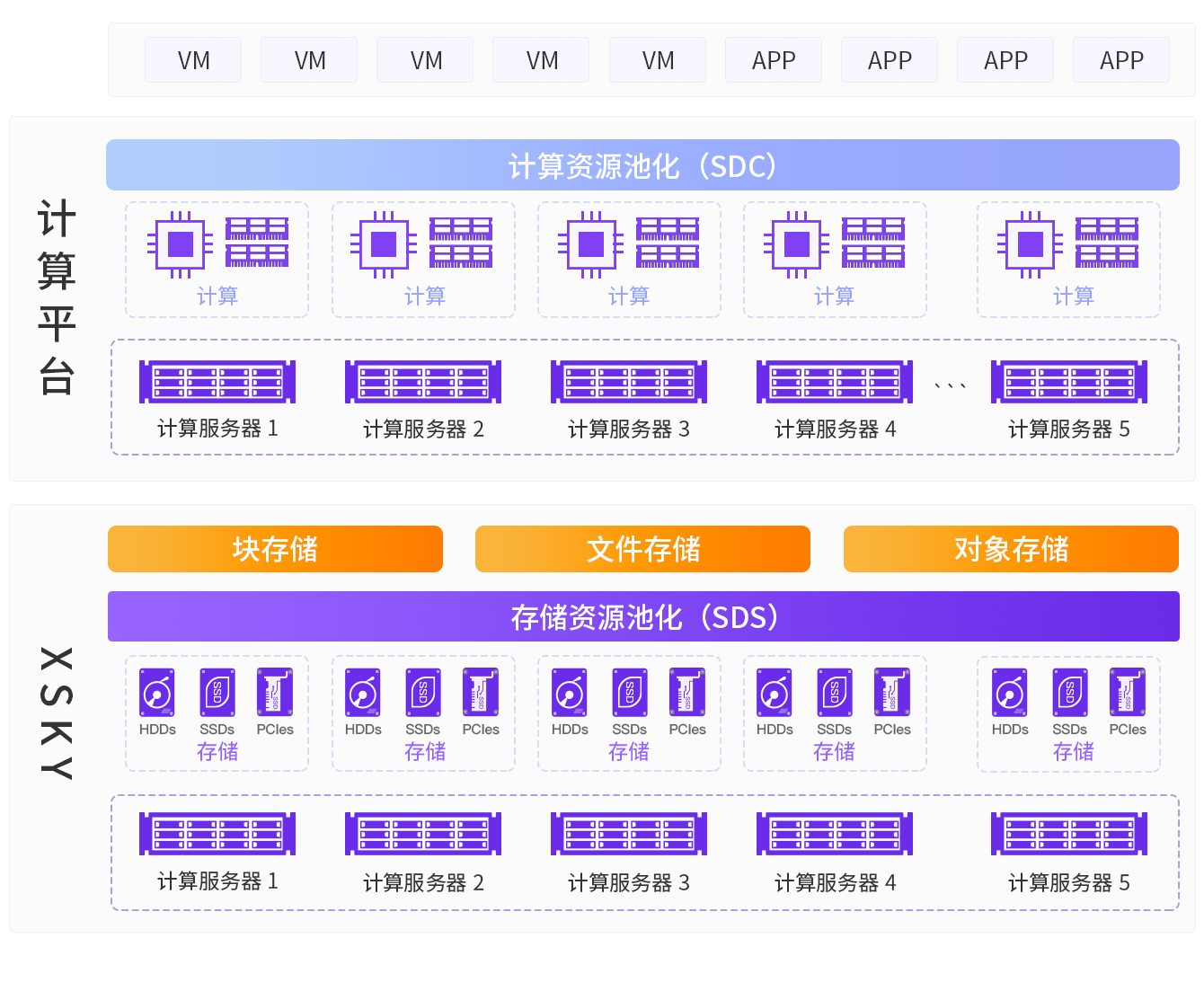This screenshot has height=1000, width=1204.
Task: Click the 对象存储 orange box
Action: coord(1011,549)
